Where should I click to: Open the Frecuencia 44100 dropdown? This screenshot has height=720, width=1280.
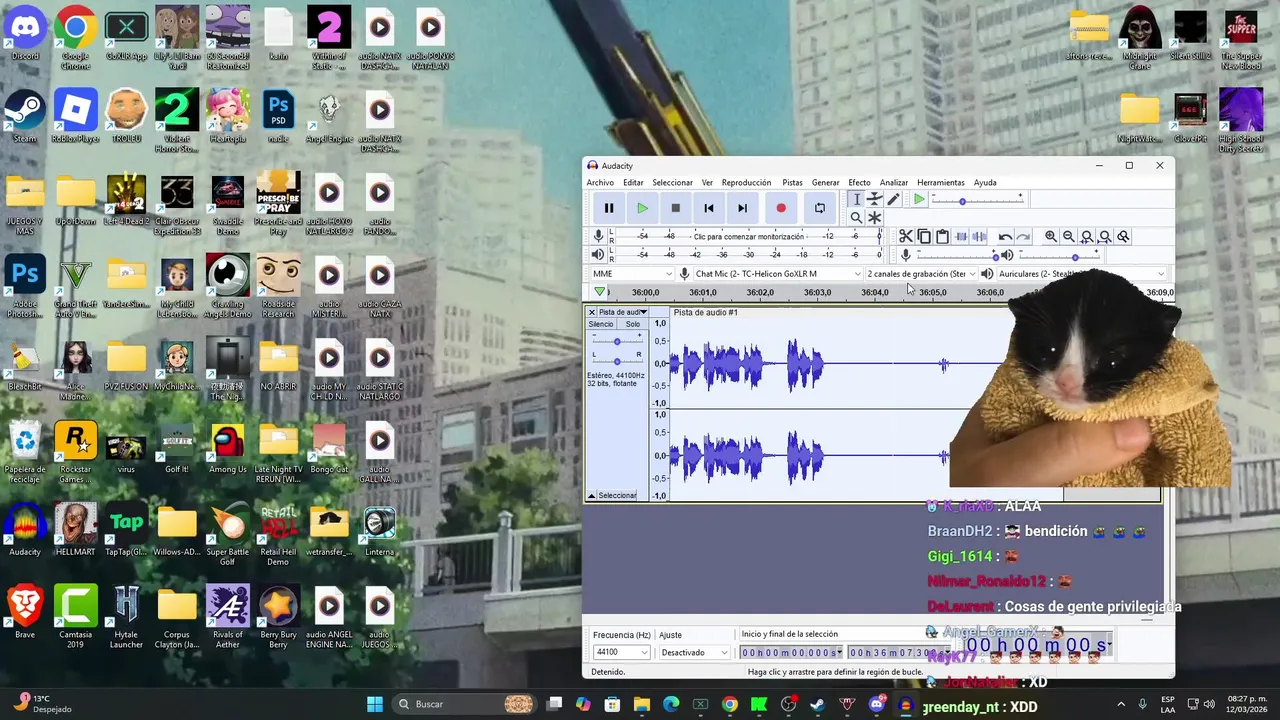click(x=621, y=652)
